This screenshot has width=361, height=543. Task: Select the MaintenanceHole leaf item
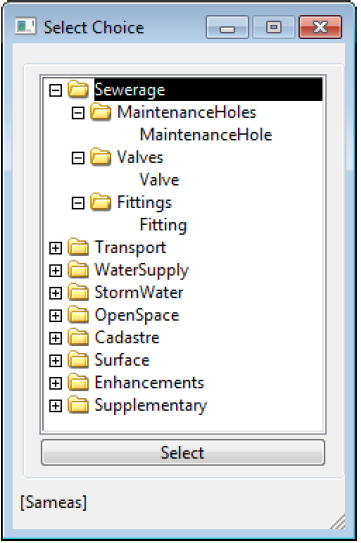pyautogui.click(x=206, y=135)
